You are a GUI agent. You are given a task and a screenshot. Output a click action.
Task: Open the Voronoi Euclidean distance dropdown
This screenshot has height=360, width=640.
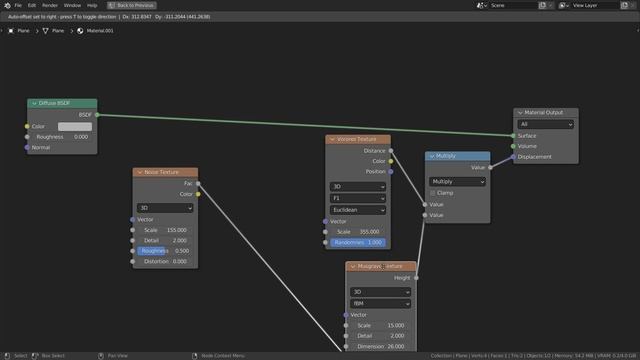pyautogui.click(x=358, y=210)
